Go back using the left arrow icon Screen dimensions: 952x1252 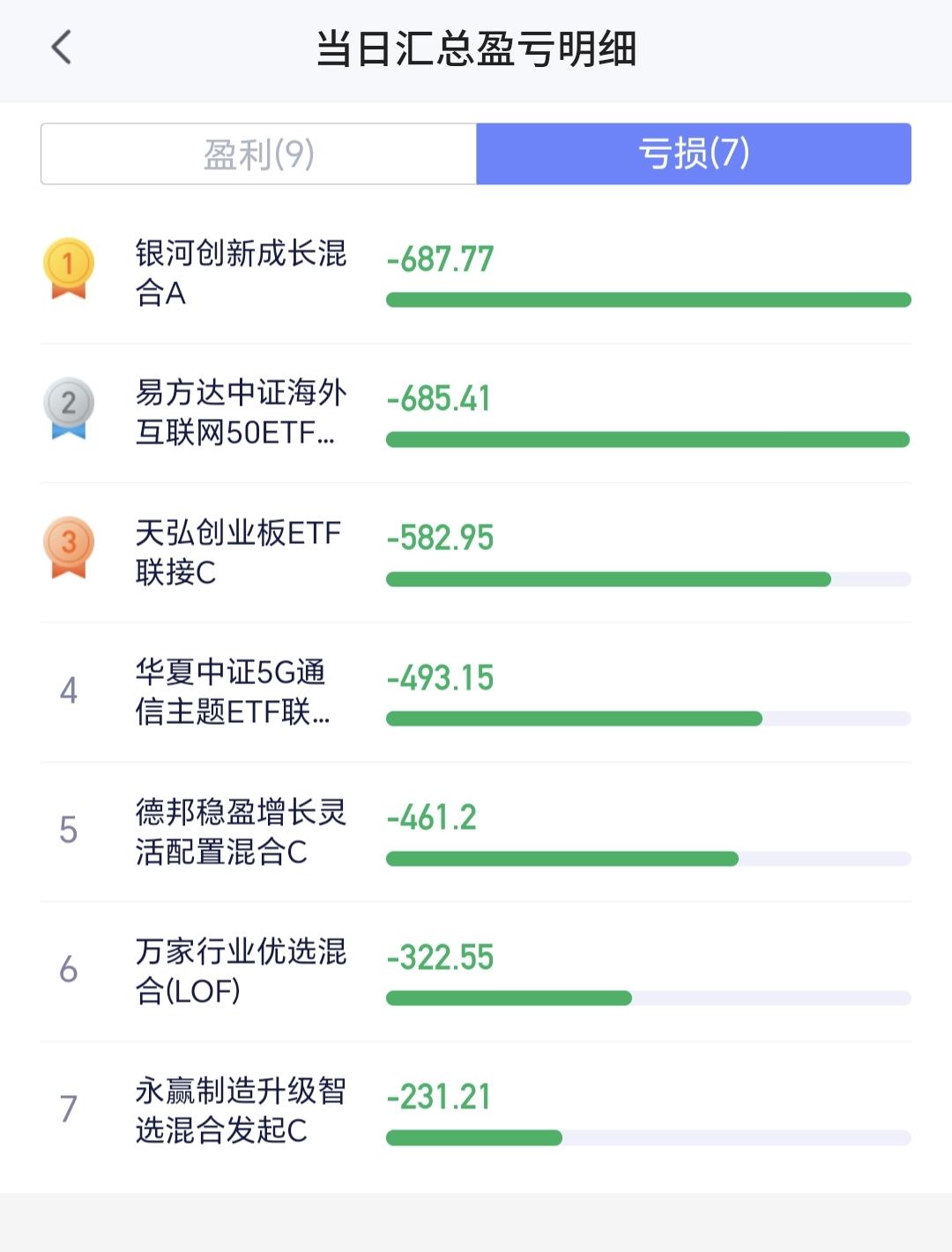click(61, 48)
